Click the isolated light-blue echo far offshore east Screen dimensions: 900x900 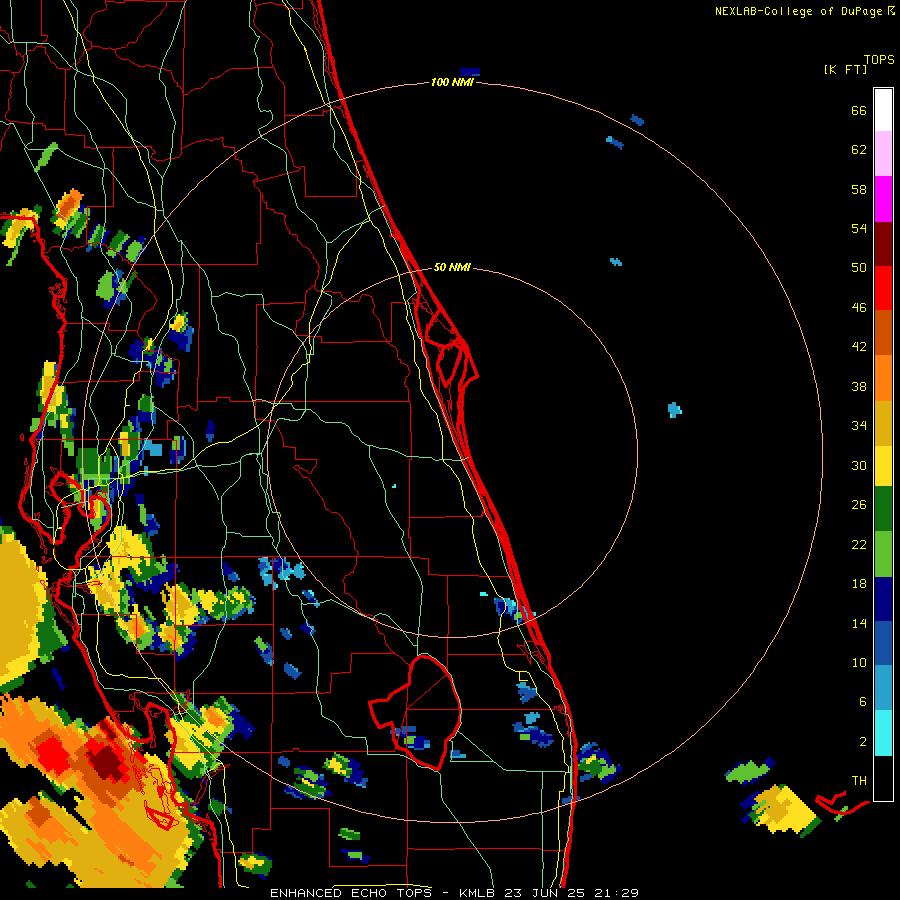click(674, 410)
